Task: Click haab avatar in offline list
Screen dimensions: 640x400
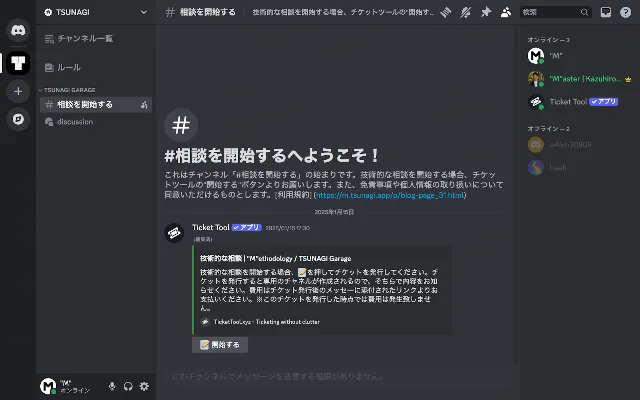Action: (536, 167)
